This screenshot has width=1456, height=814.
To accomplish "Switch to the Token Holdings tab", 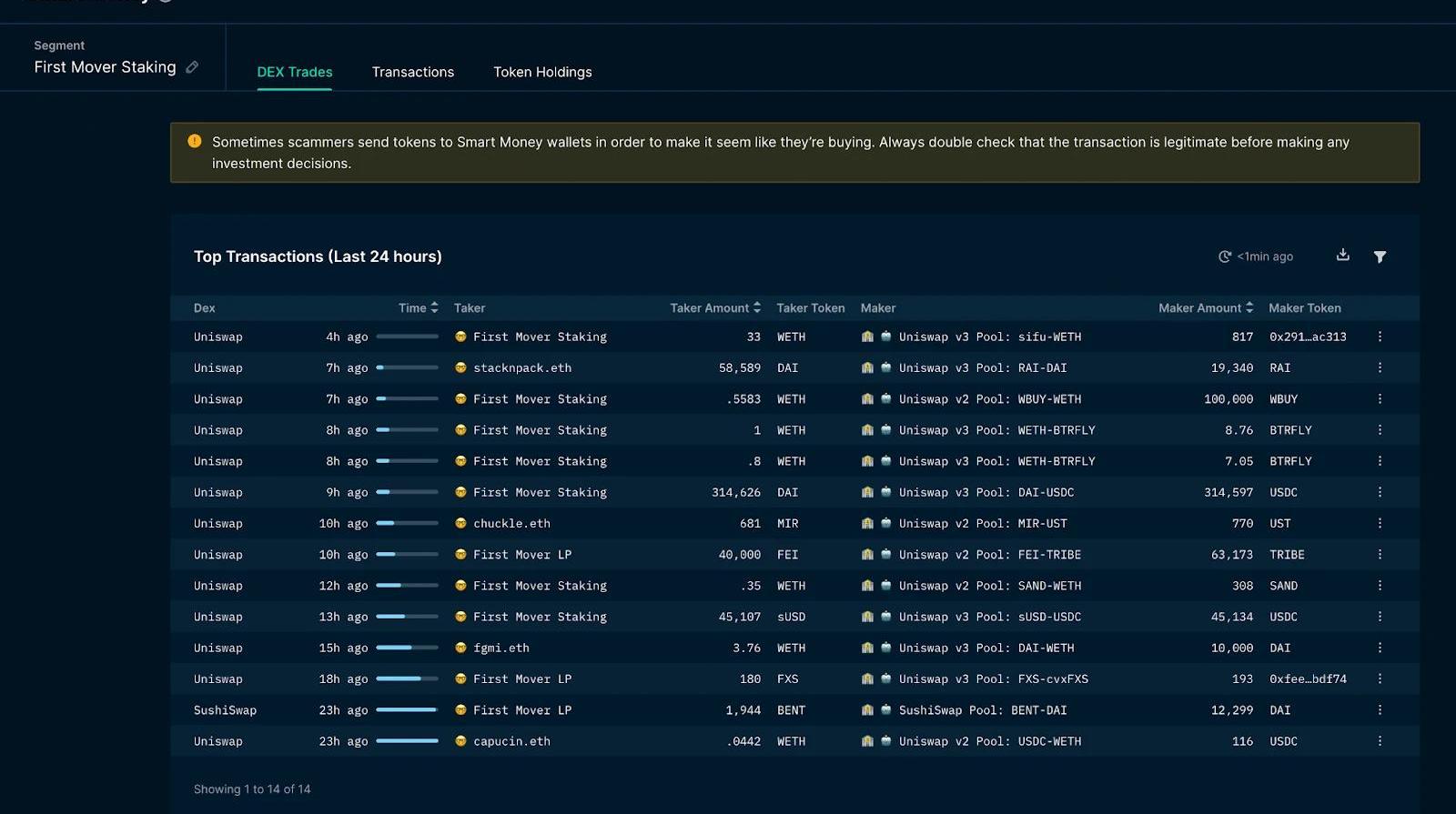I will [x=542, y=72].
